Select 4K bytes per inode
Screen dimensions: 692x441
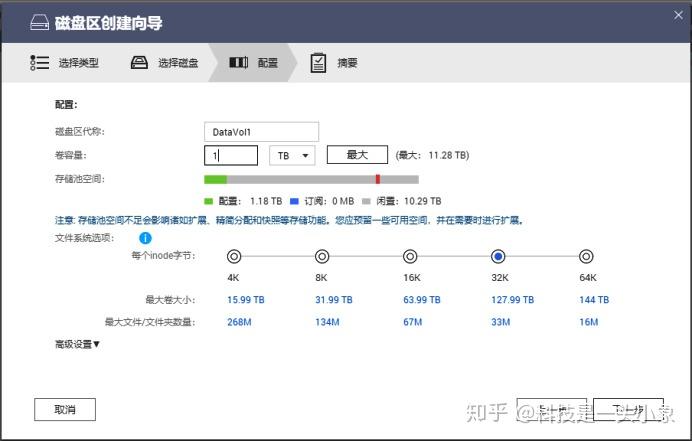pyautogui.click(x=234, y=256)
